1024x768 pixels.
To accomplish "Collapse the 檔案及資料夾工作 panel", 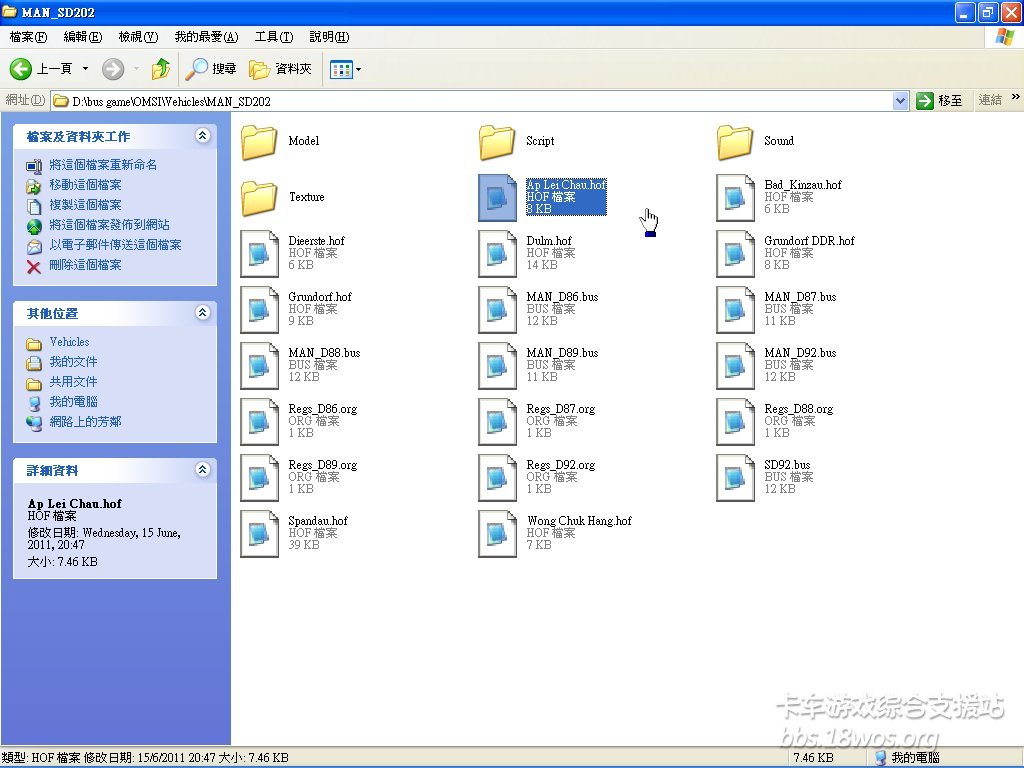I will coord(203,136).
